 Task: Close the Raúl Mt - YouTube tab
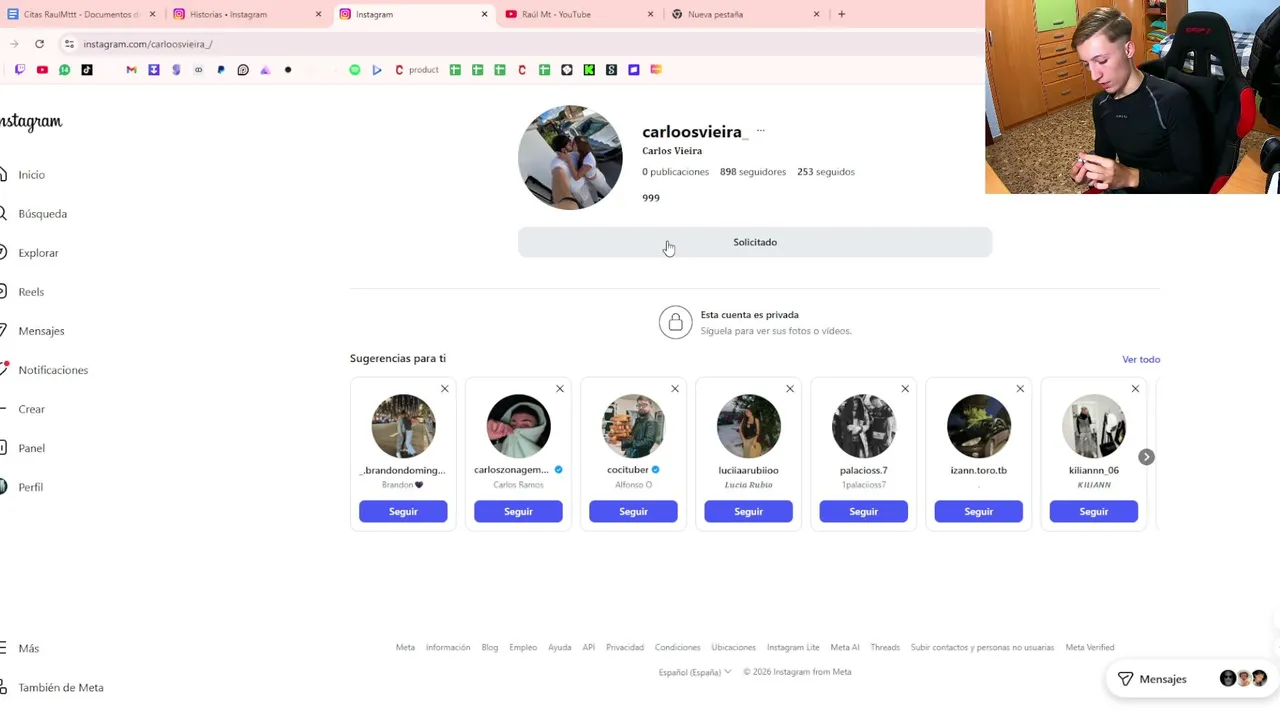click(650, 14)
